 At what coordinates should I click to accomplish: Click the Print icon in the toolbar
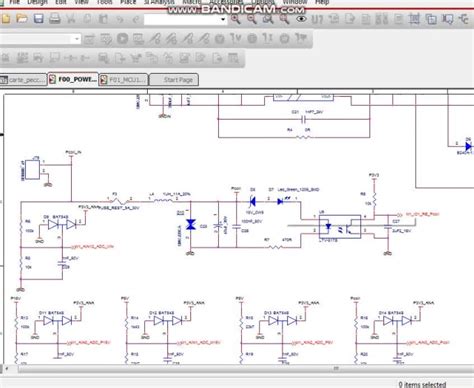tap(55, 18)
